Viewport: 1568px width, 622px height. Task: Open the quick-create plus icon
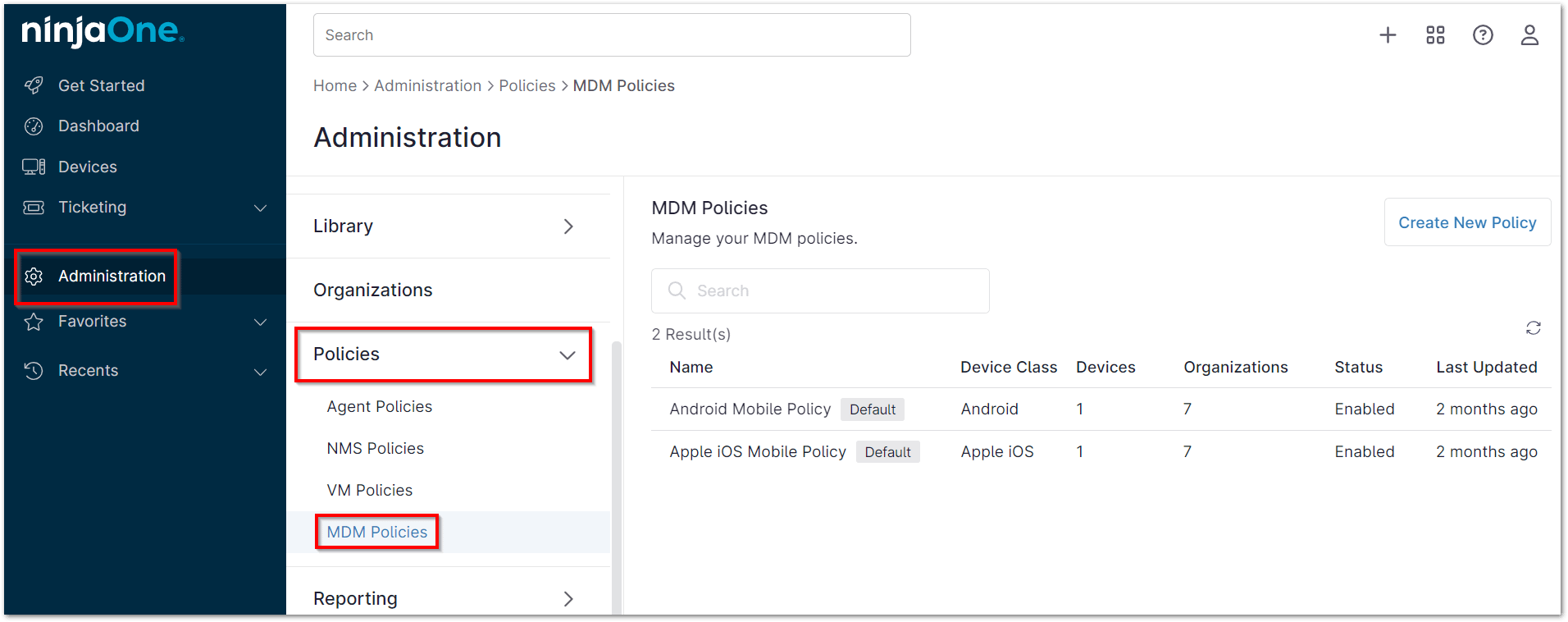tap(1387, 34)
